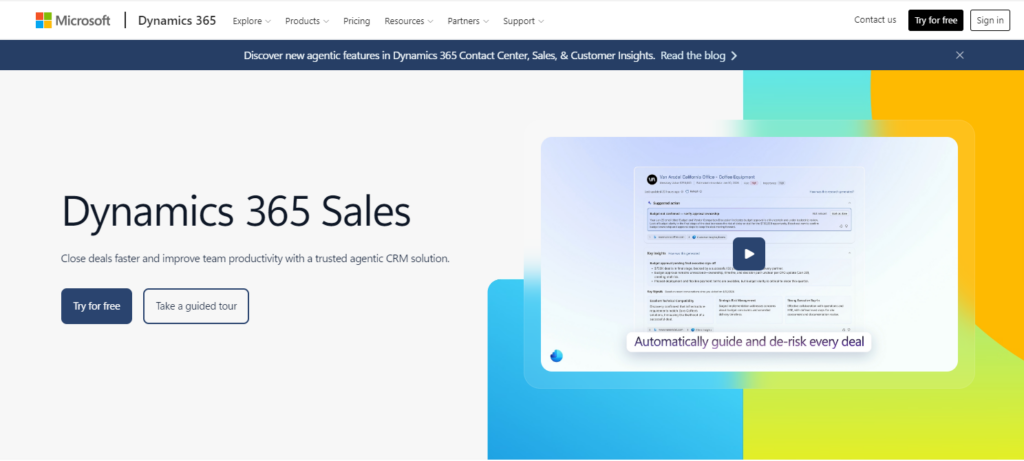Click the banner text about agentic features
Viewport: 1024px width, 461px height.
pyautogui.click(x=449, y=56)
